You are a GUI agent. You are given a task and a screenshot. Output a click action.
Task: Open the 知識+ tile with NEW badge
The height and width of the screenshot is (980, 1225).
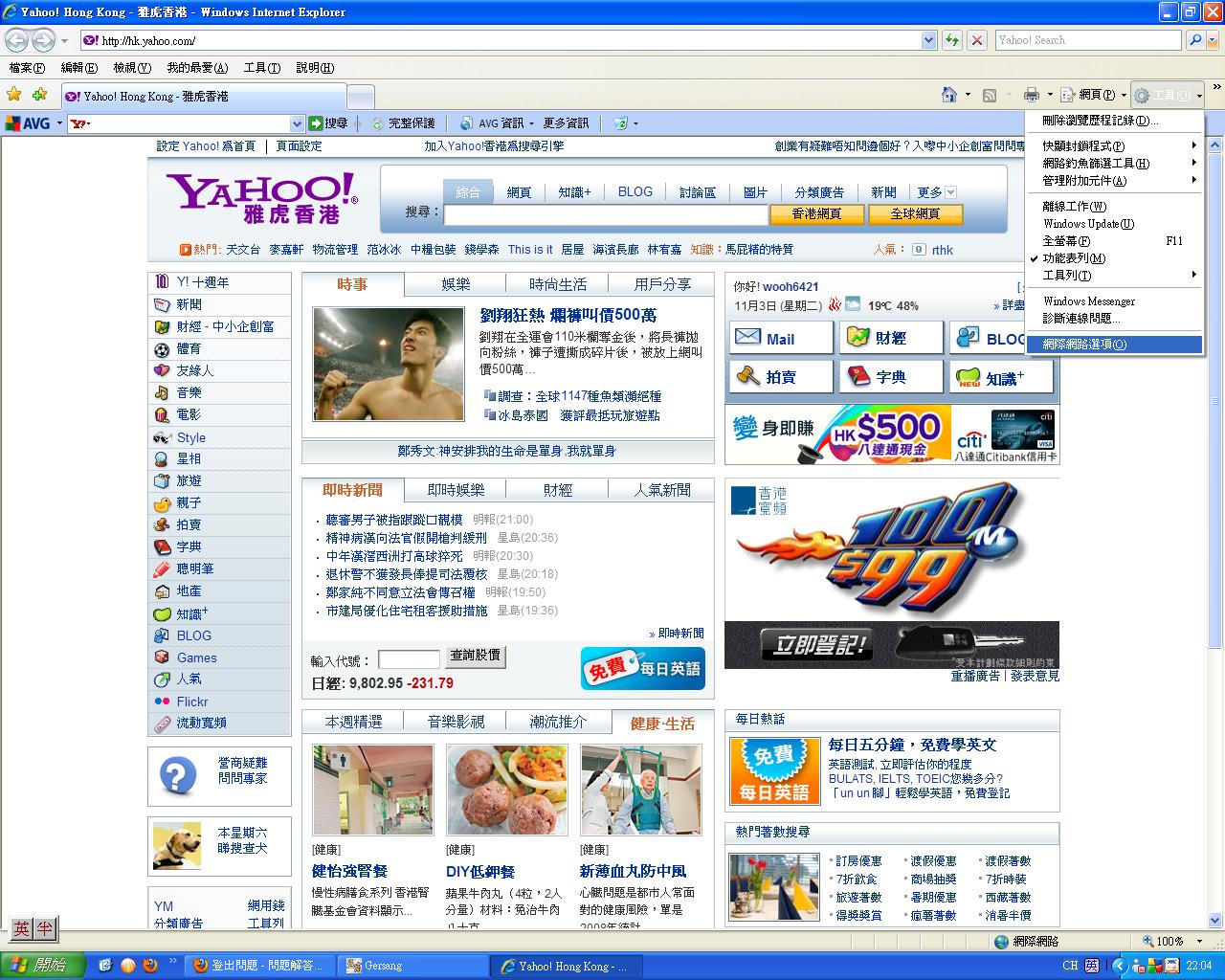coord(1001,376)
